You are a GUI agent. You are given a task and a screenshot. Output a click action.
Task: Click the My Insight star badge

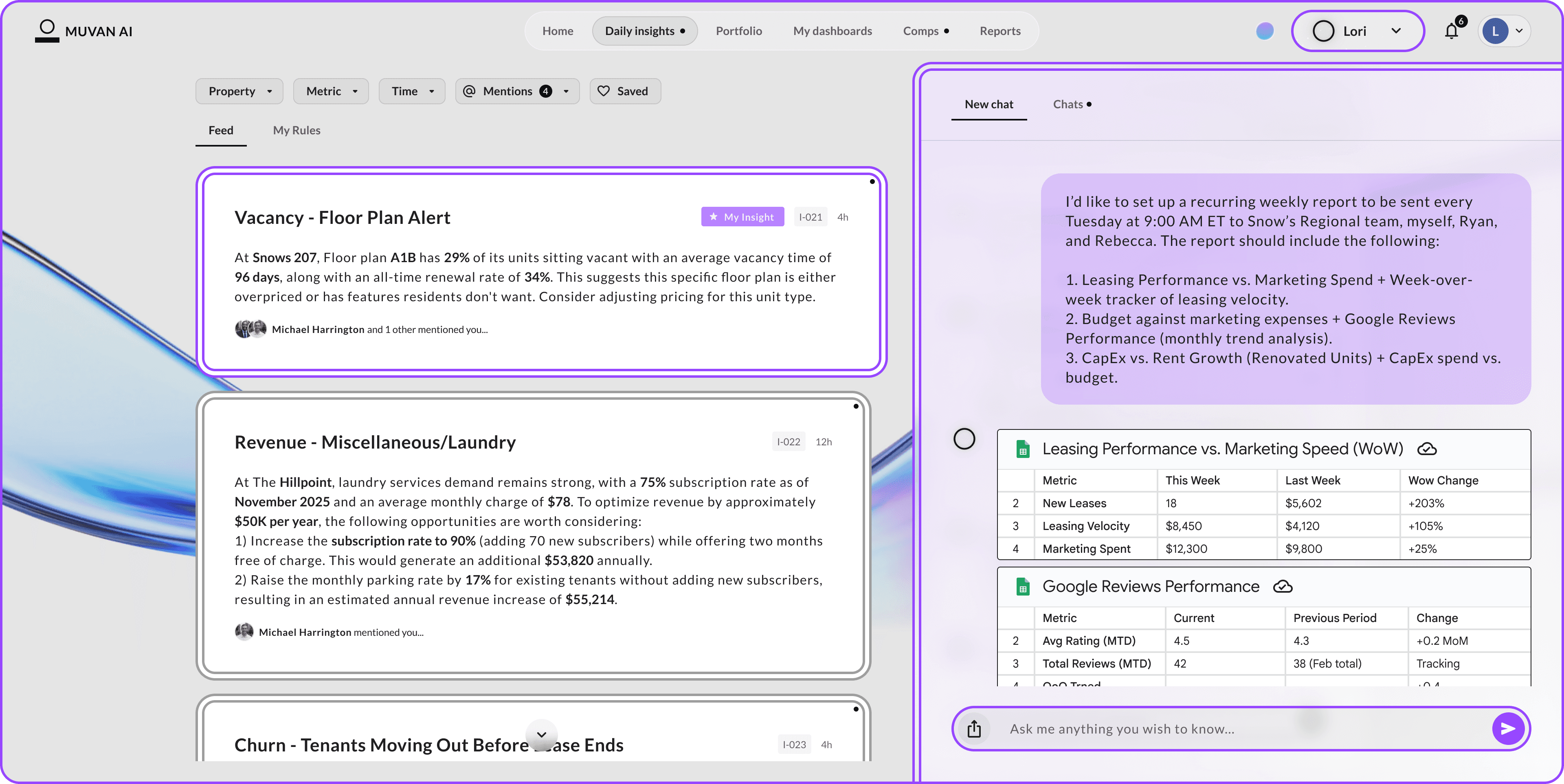tap(742, 217)
